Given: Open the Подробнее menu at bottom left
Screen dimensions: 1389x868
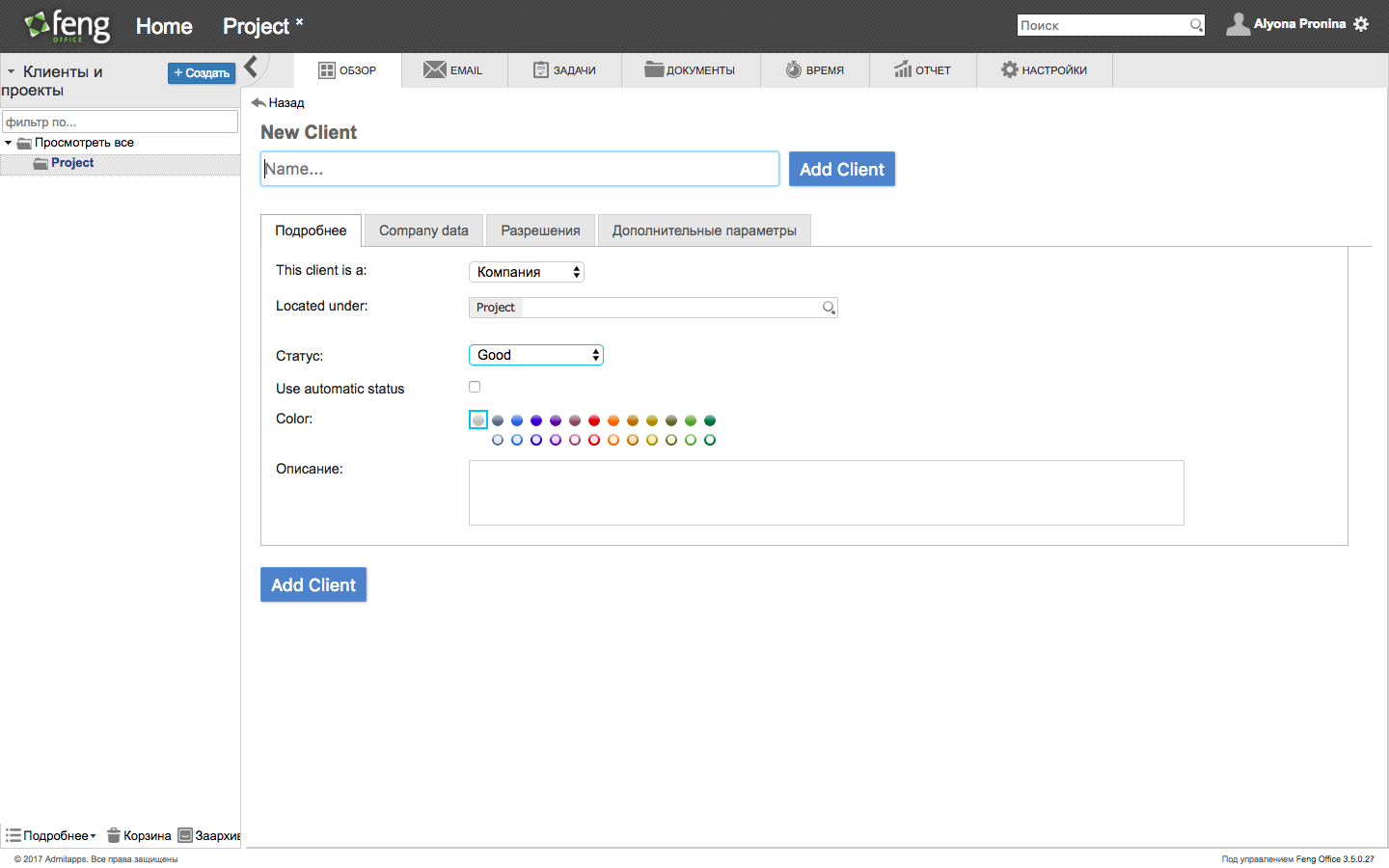Looking at the screenshot, I should [x=53, y=835].
